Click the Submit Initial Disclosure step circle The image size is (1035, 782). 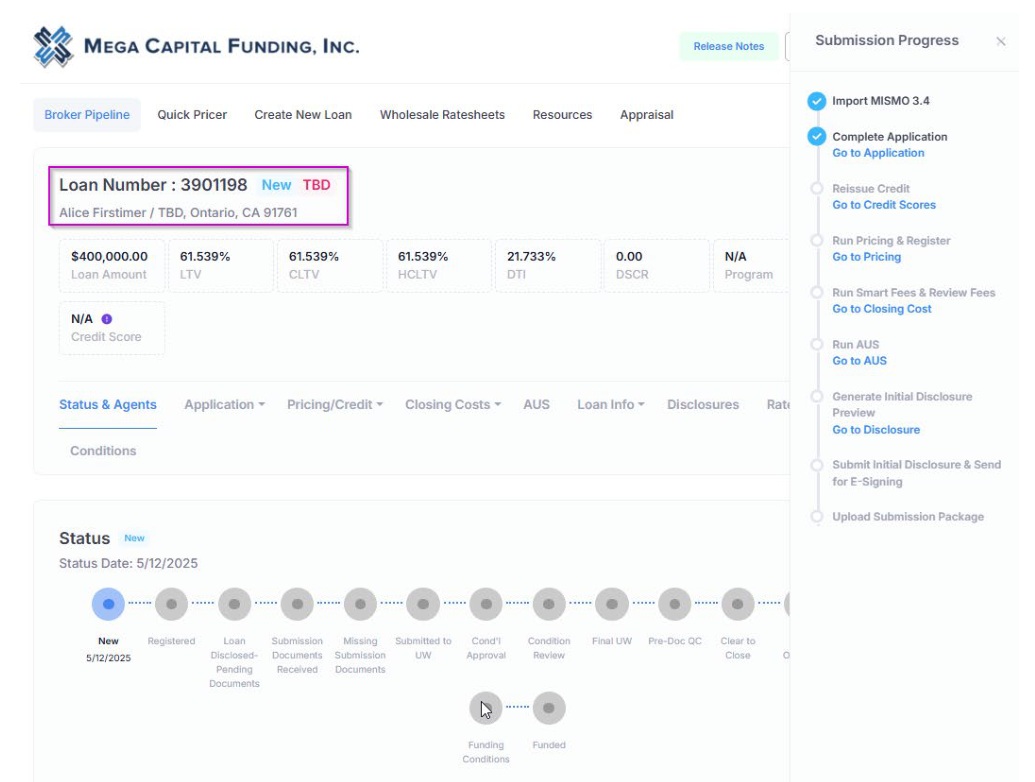[817, 465]
